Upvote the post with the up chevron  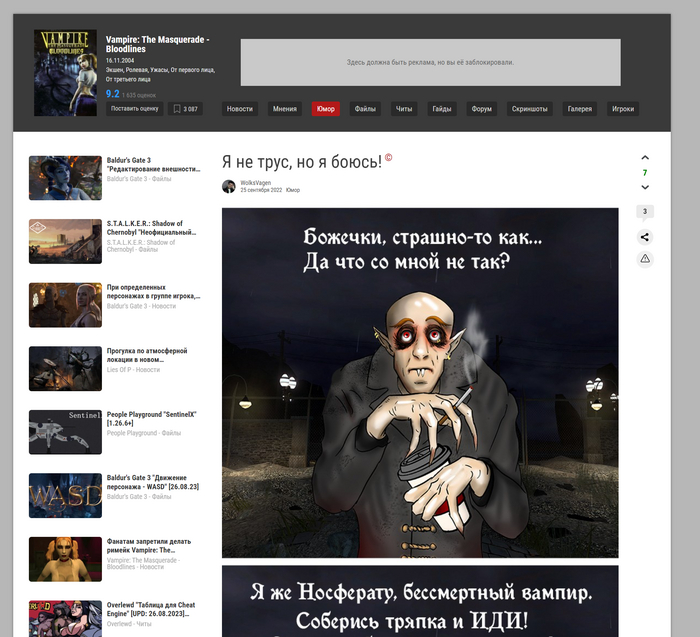click(645, 158)
